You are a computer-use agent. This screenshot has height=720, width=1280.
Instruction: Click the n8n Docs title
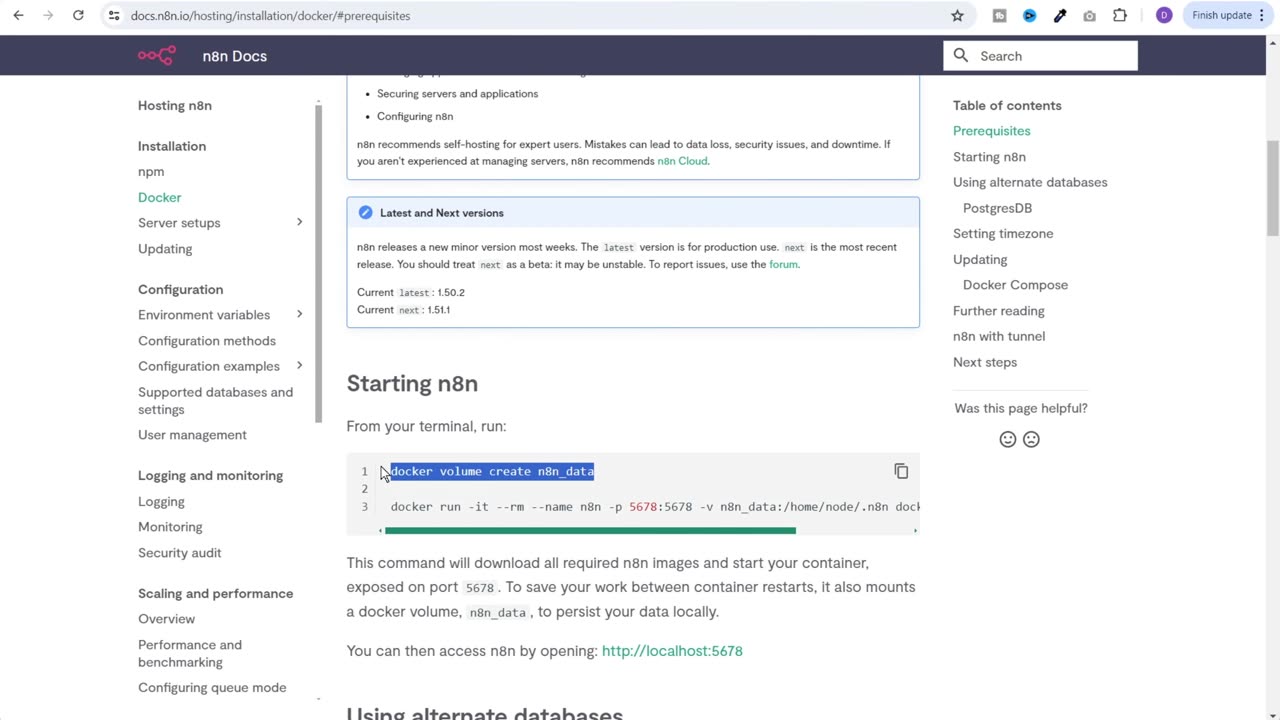pyautogui.click(x=234, y=56)
